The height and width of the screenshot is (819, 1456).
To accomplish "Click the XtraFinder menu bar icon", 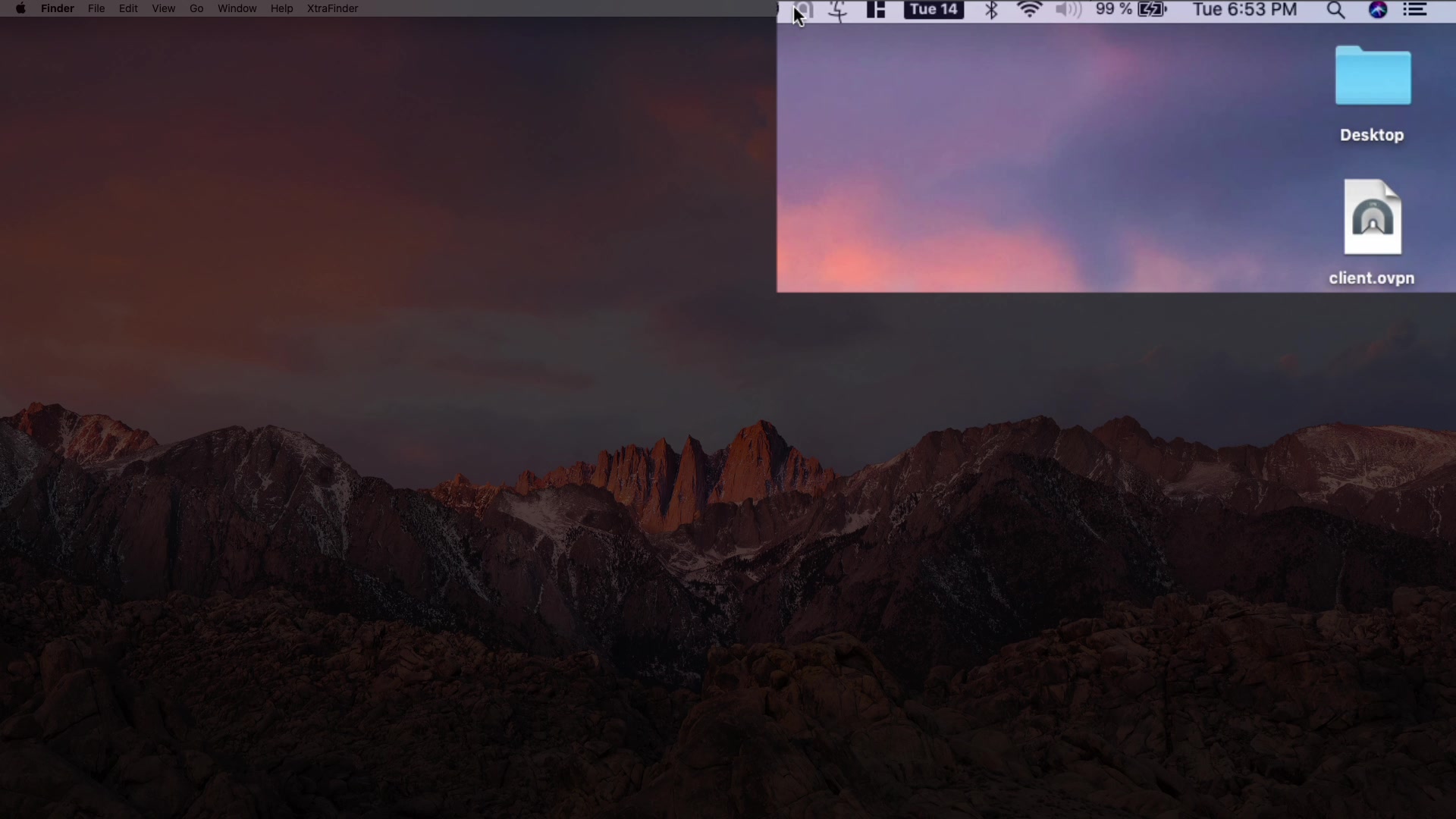I will [x=839, y=10].
